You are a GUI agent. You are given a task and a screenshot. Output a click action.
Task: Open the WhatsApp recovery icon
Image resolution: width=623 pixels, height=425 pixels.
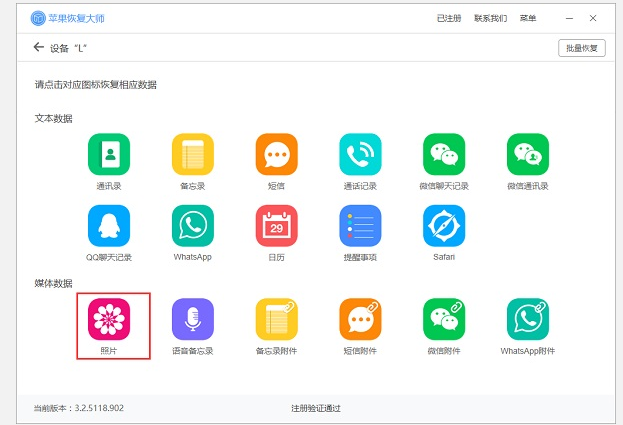click(193, 226)
